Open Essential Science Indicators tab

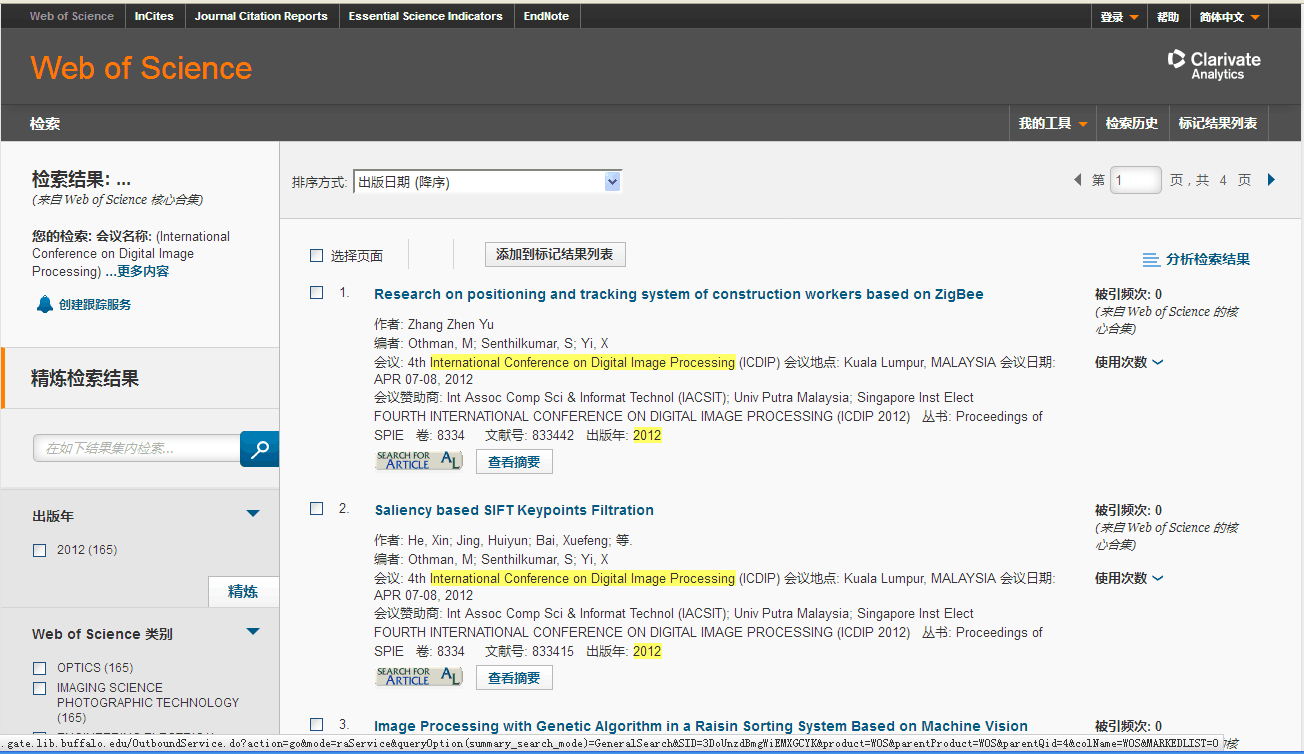pyautogui.click(x=426, y=16)
